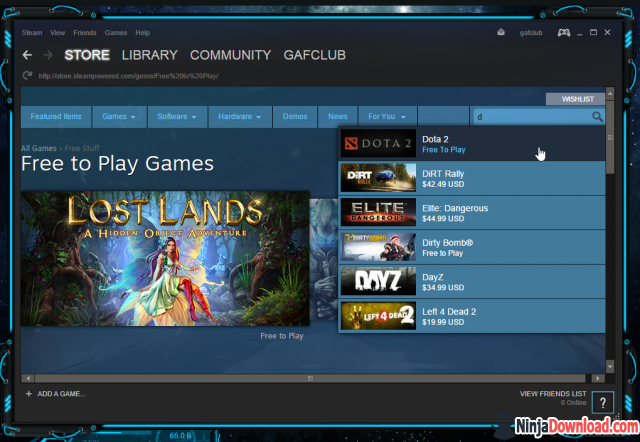Reload the store page with refresh icon
The width and height of the screenshot is (640, 442).
(x=27, y=76)
